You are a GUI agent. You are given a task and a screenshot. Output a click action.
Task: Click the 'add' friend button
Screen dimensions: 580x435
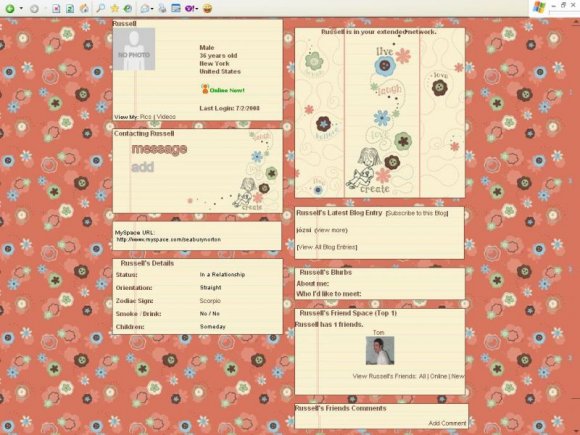click(142, 168)
